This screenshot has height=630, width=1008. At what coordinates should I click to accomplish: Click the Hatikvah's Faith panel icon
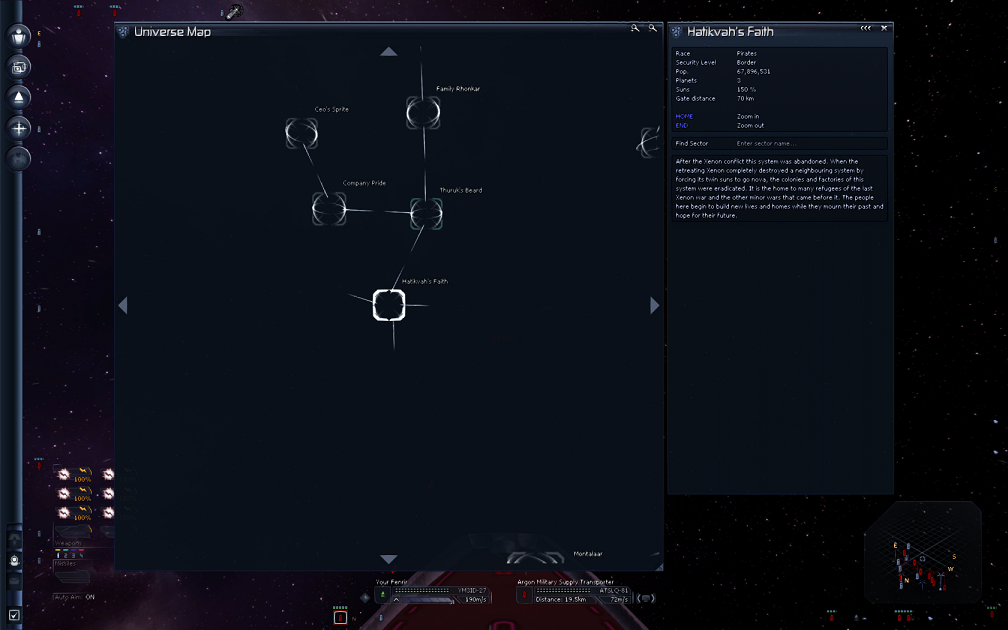pyautogui.click(x=676, y=32)
